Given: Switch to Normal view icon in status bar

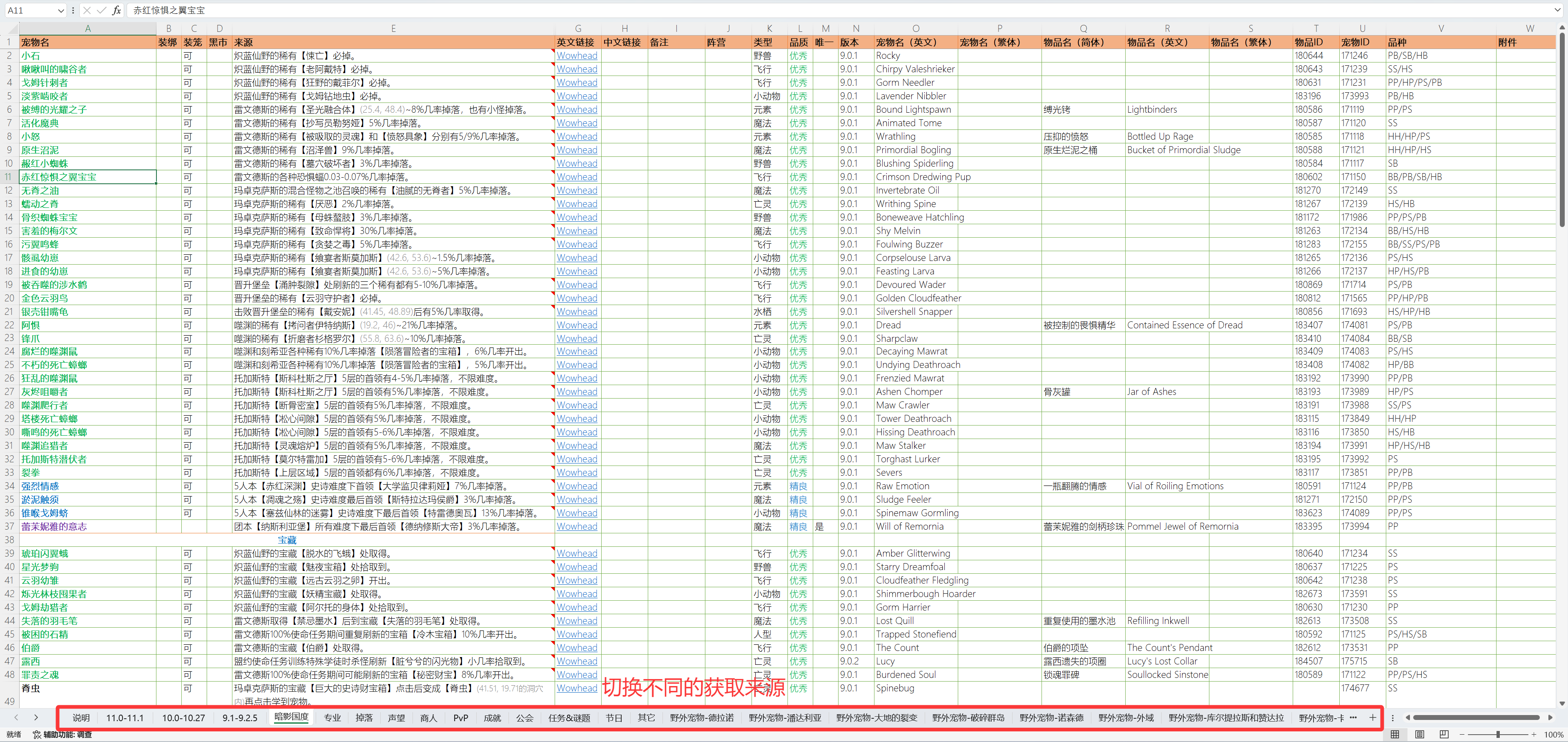Looking at the screenshot, I should pos(1394,735).
